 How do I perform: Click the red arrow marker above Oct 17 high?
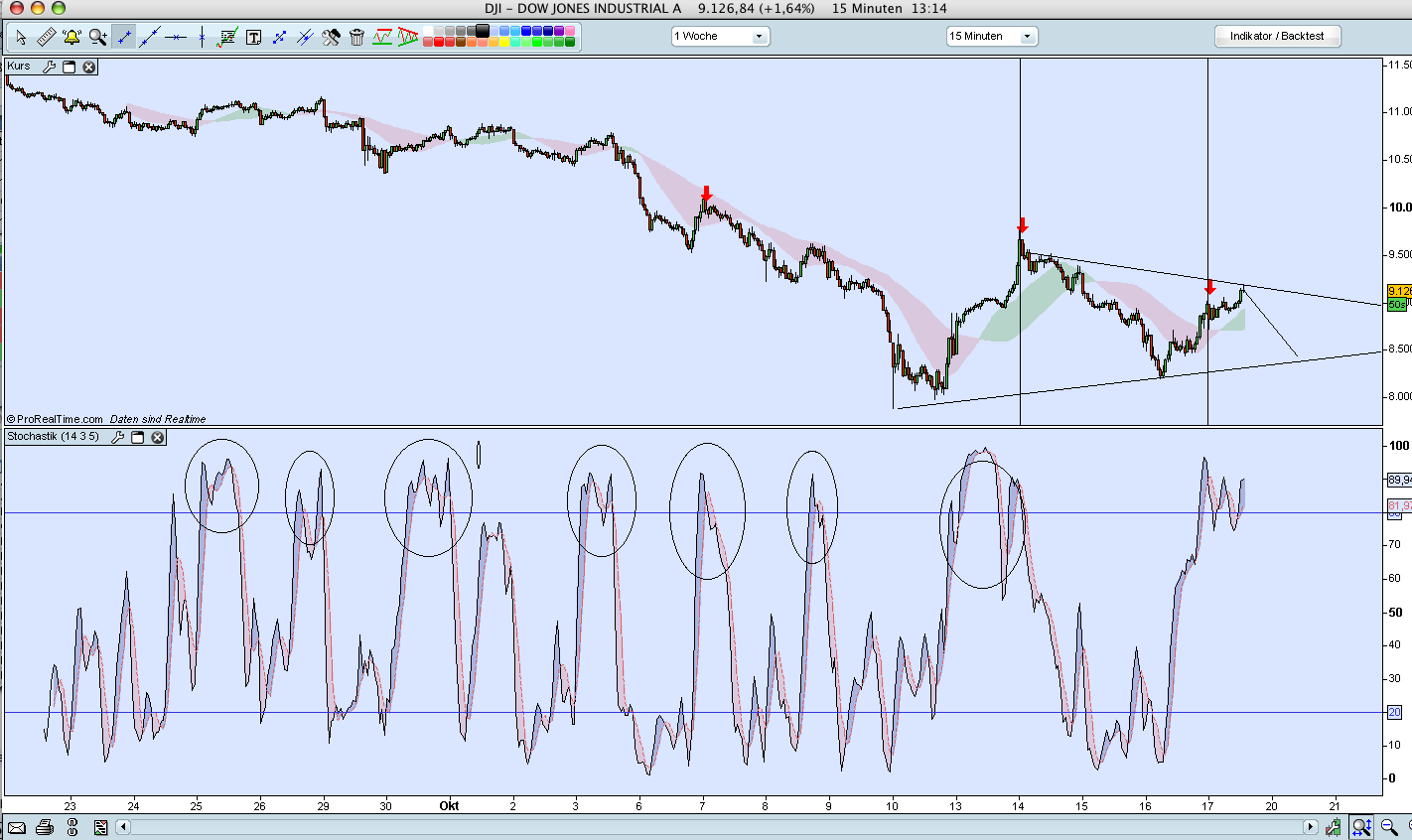1209,288
